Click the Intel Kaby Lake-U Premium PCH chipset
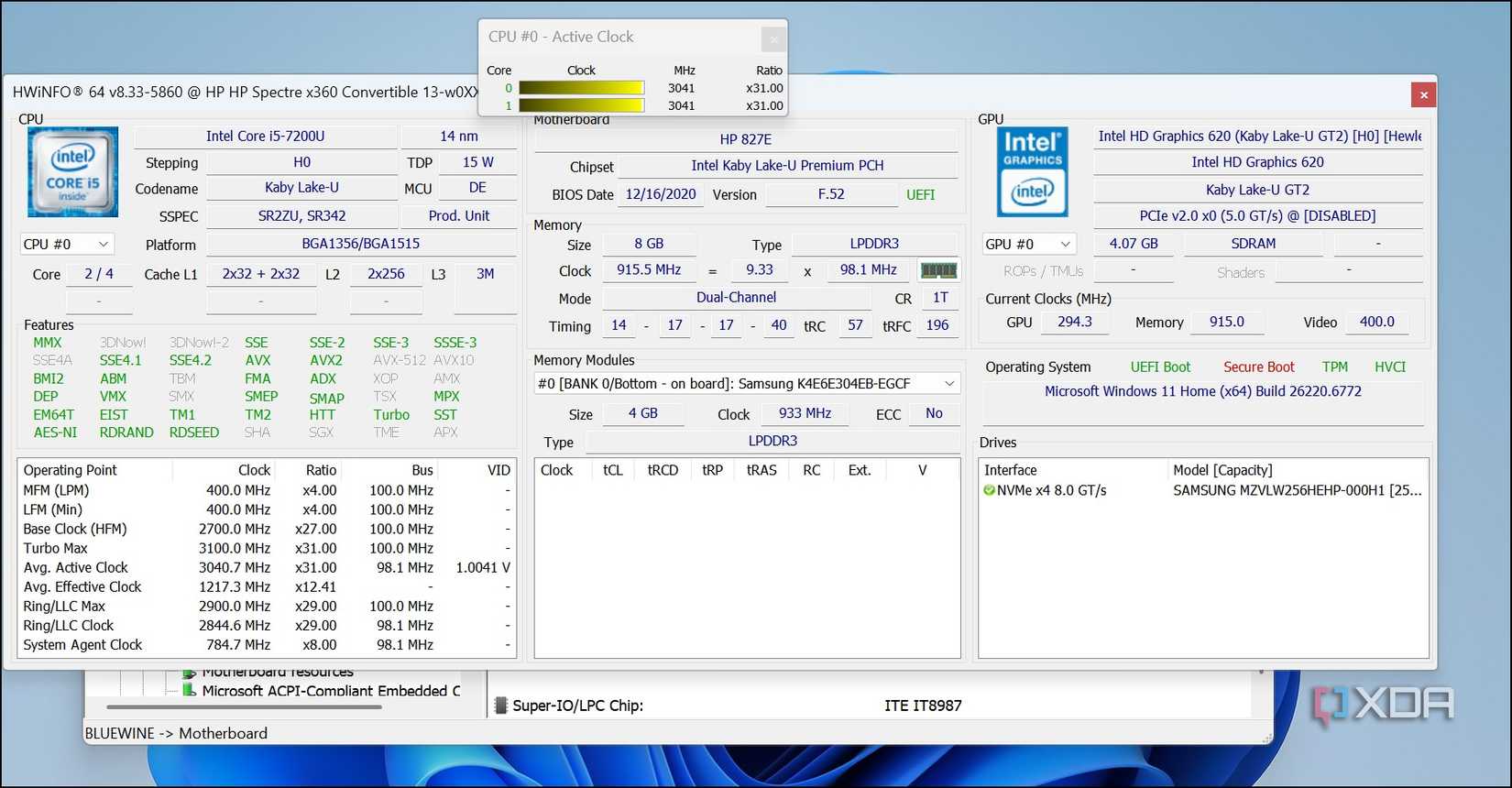Screen dimensions: 1512x788 pos(788,166)
